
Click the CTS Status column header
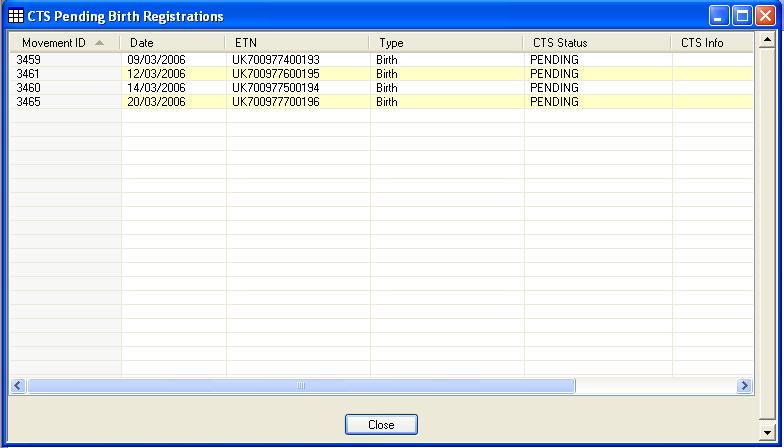click(x=597, y=43)
